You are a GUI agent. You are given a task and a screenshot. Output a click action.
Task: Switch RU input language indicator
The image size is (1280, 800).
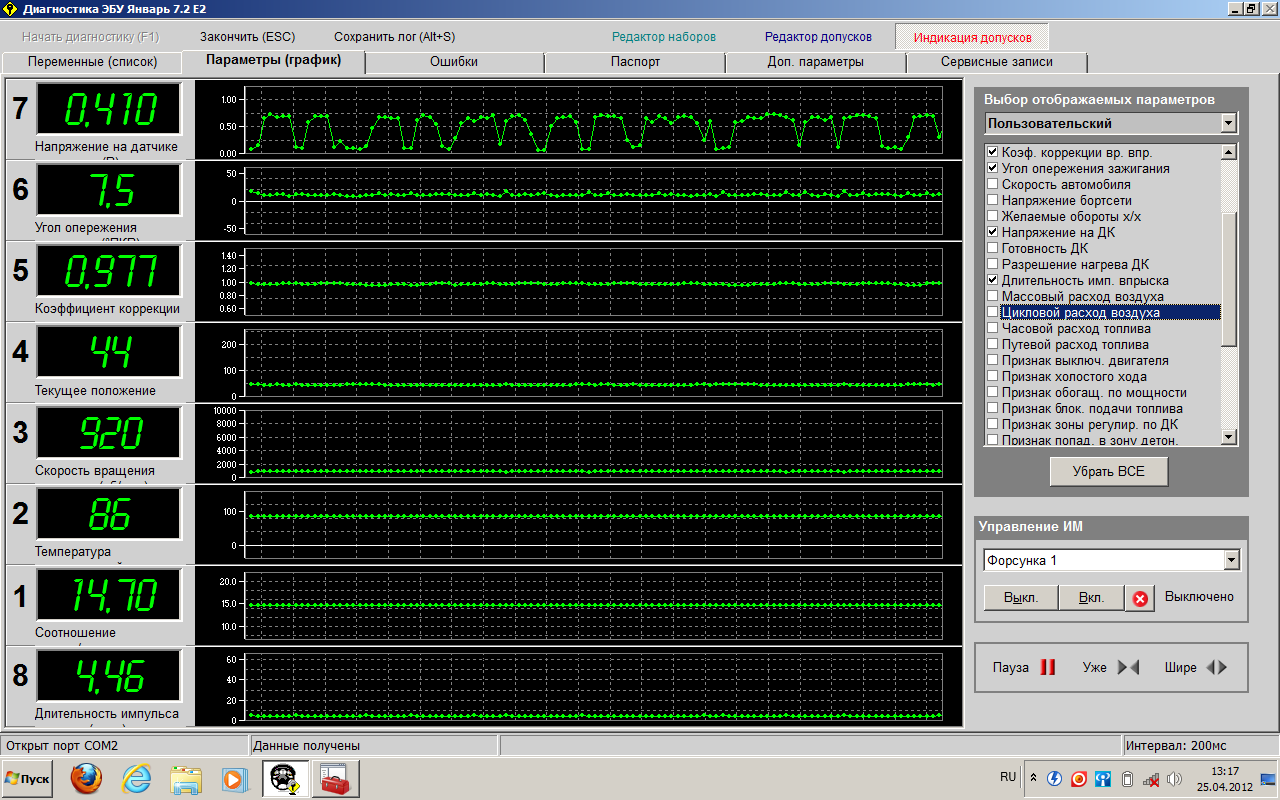click(x=1008, y=777)
